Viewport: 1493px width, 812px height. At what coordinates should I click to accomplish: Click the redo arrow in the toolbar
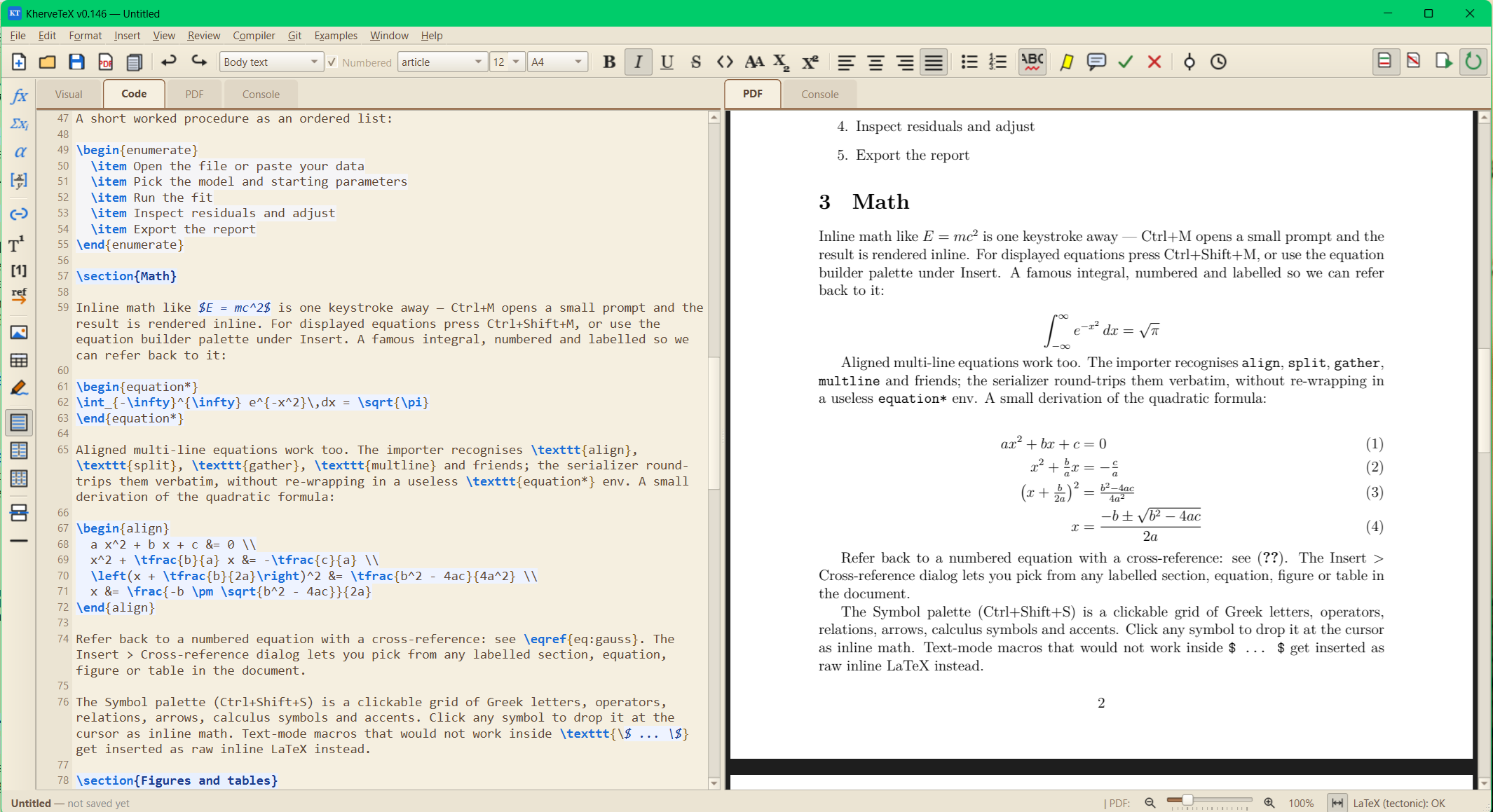[199, 62]
